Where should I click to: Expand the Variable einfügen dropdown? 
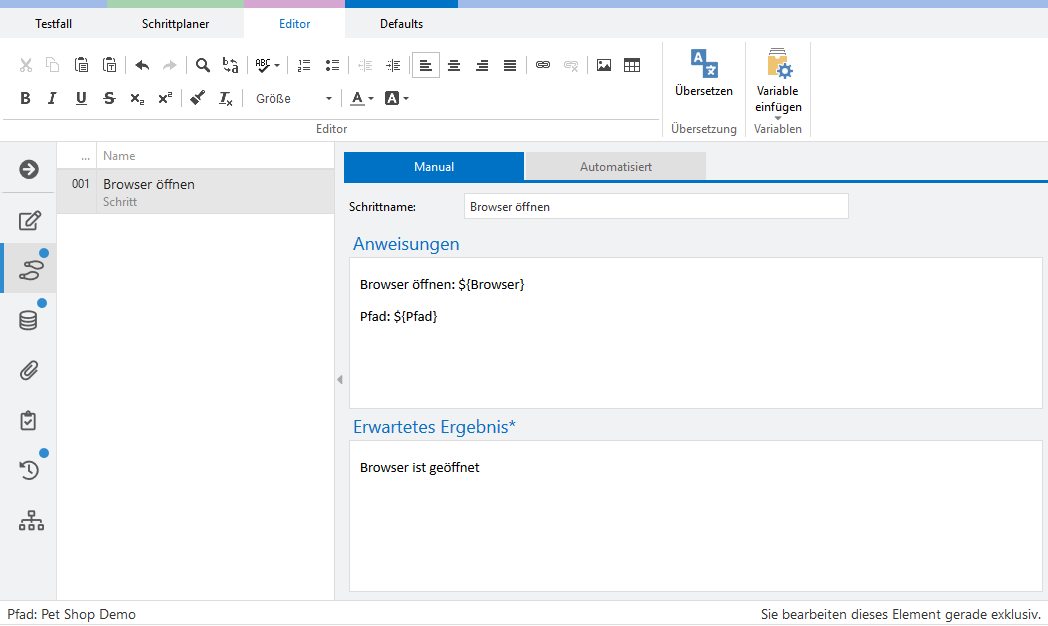pos(778,118)
